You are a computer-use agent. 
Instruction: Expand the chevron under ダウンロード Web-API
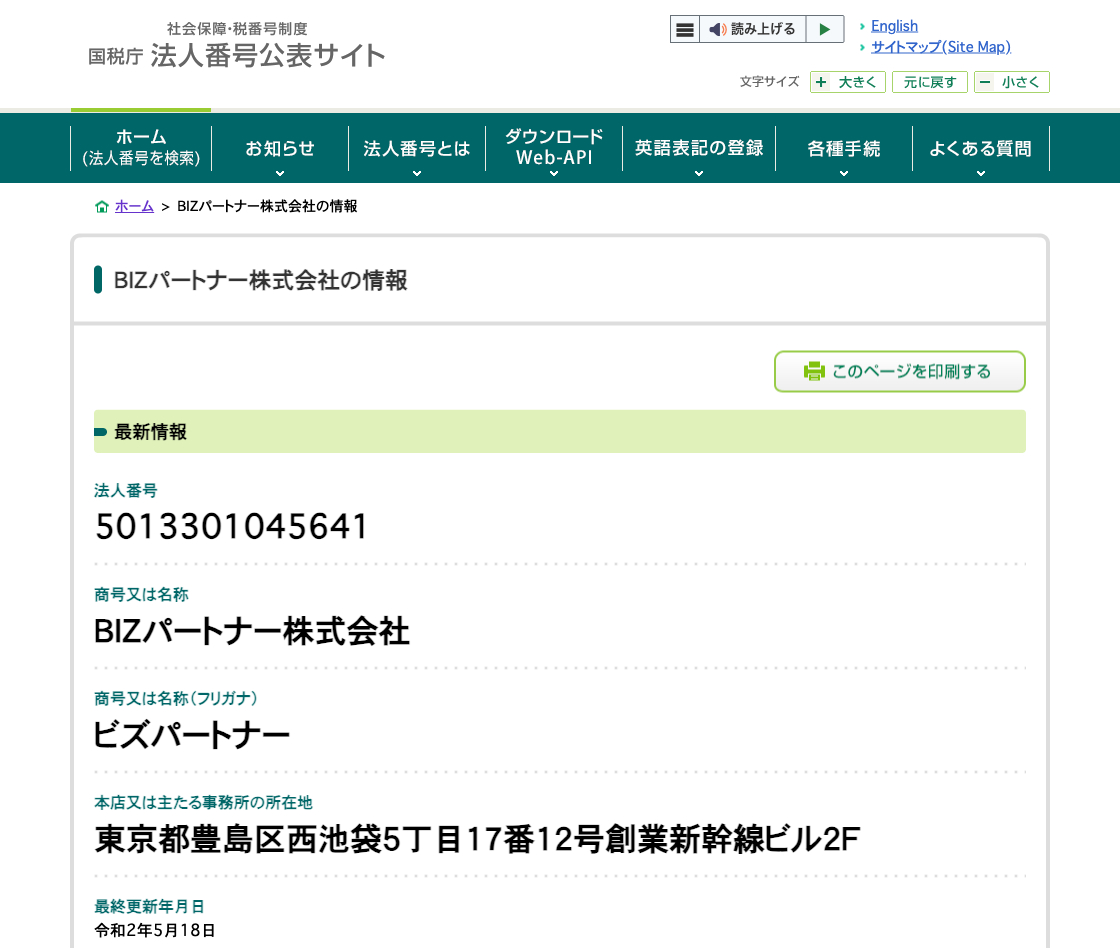[554, 174]
